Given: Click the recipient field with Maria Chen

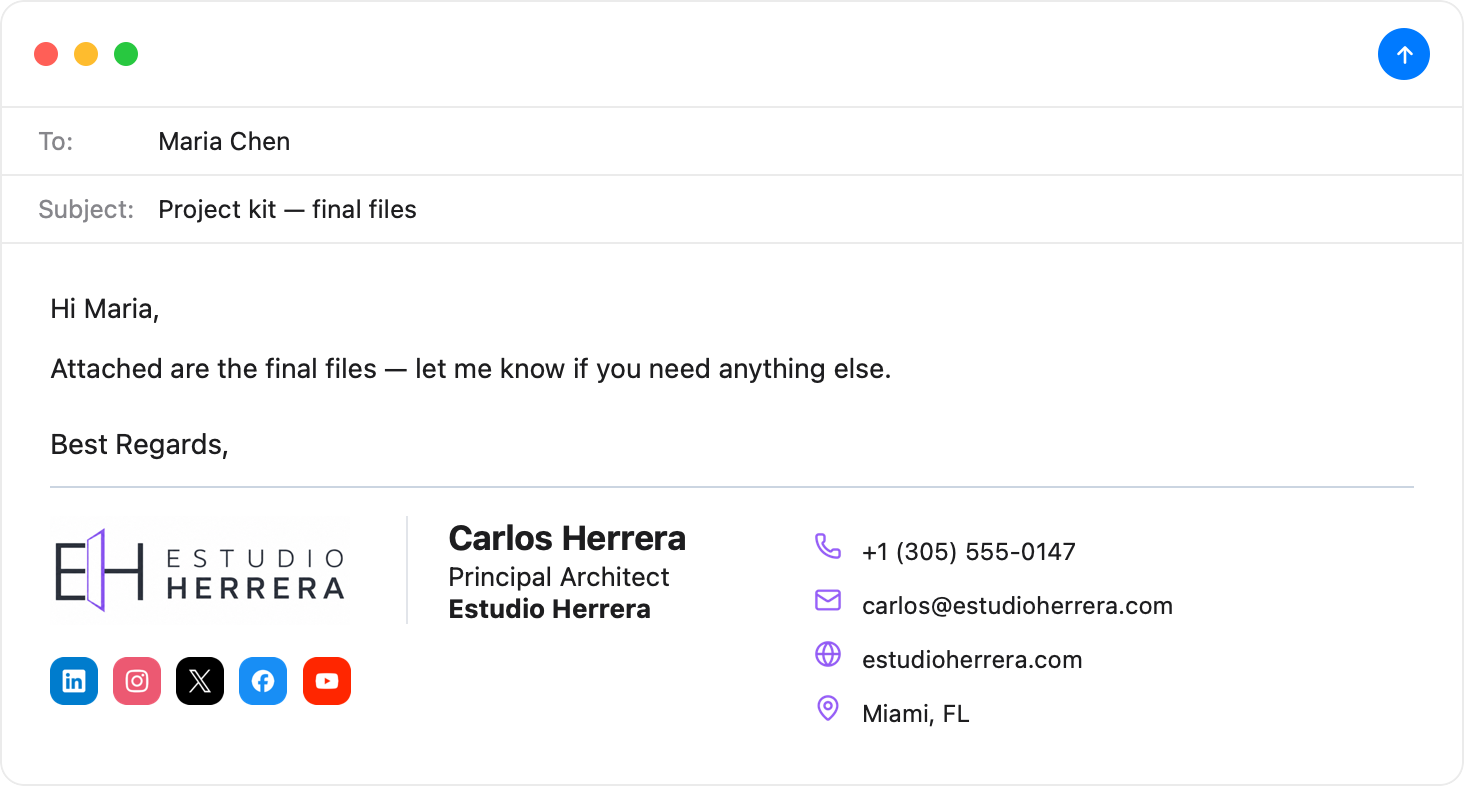Looking at the screenshot, I should point(732,141).
